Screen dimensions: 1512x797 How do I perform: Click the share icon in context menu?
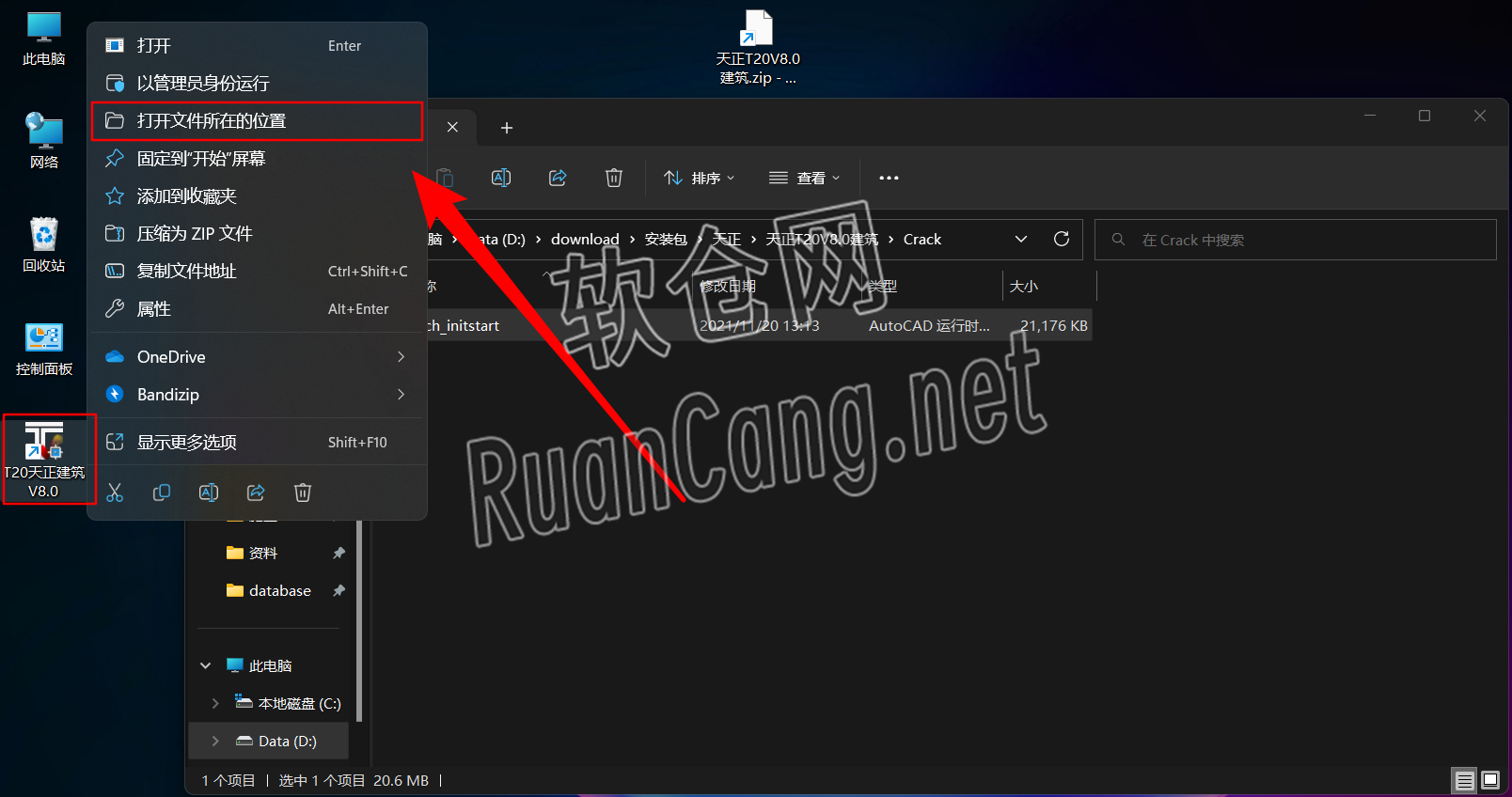(256, 492)
